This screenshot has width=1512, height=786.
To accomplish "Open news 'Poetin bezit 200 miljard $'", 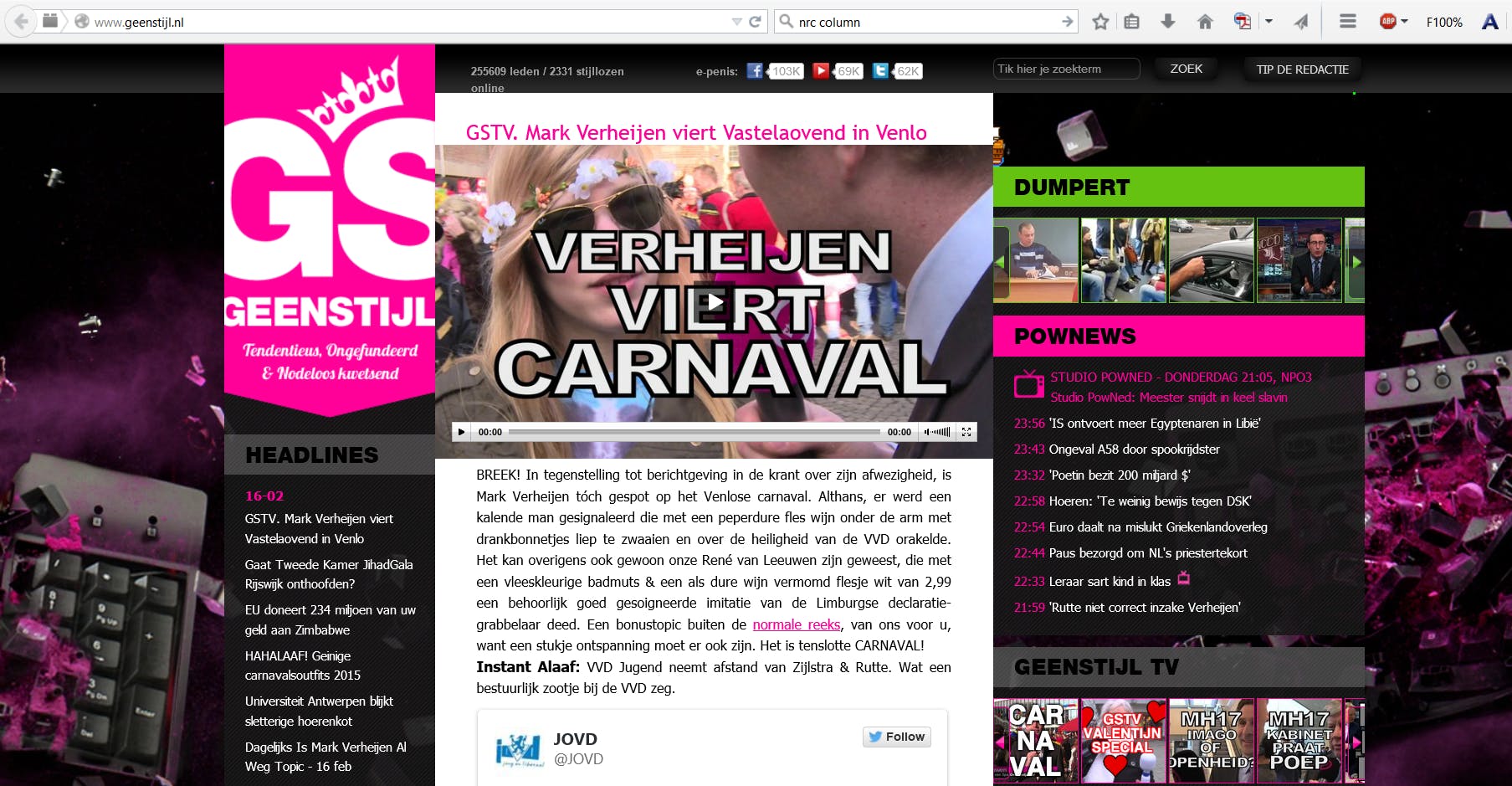I will coord(1119,475).
